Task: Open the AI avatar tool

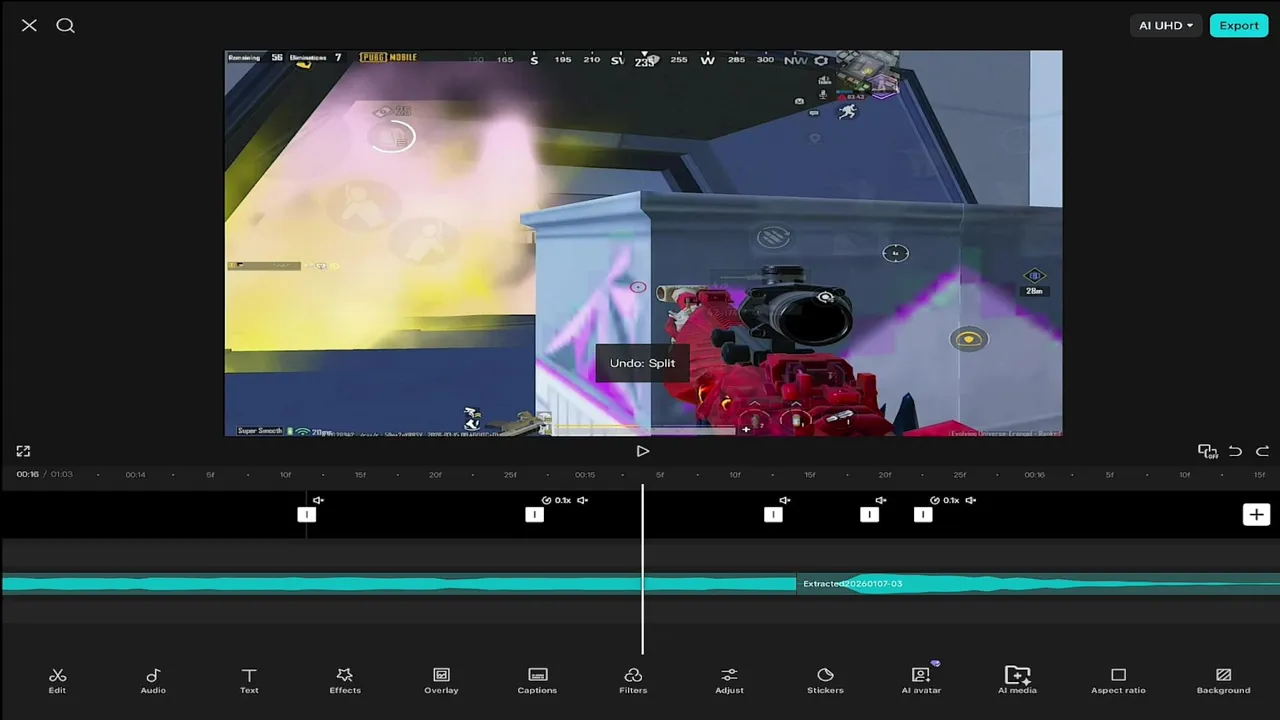Action: (921, 680)
